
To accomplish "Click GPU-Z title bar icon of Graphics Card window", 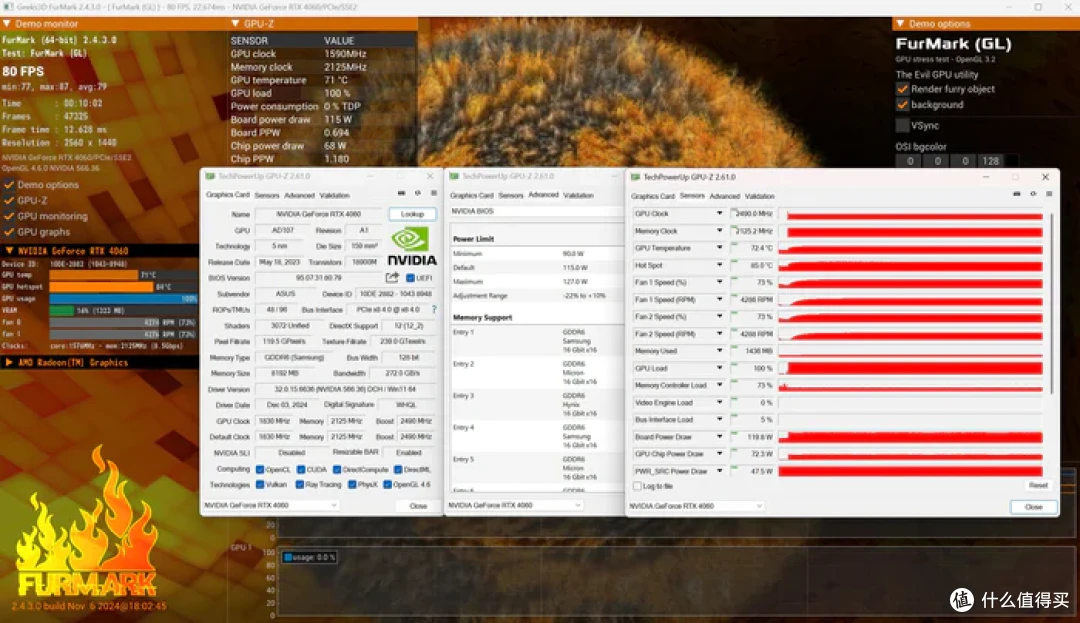I will click(x=210, y=176).
